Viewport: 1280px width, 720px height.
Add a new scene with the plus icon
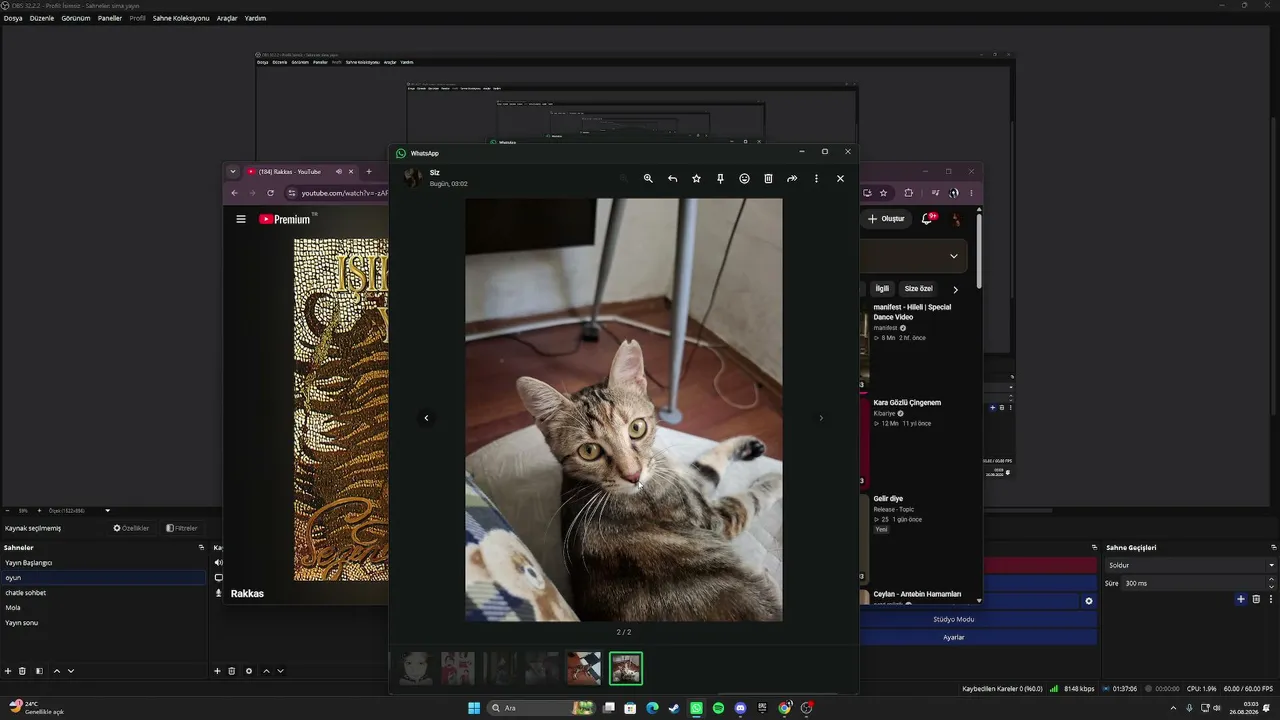(8, 671)
